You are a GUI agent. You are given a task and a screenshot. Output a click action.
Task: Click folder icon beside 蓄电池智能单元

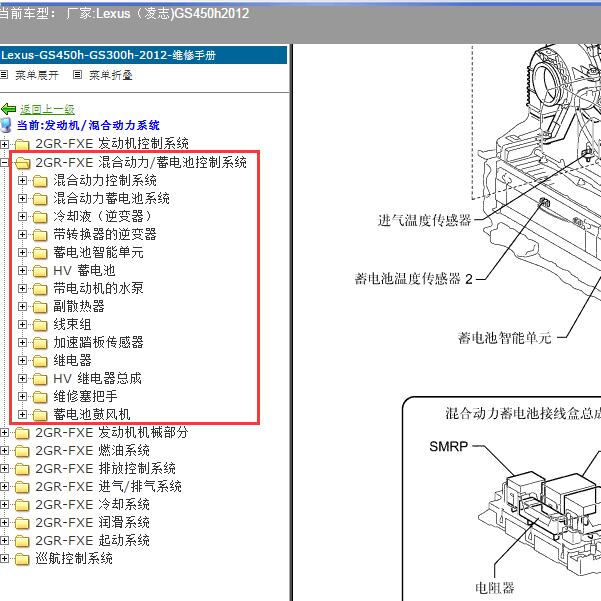[40, 253]
